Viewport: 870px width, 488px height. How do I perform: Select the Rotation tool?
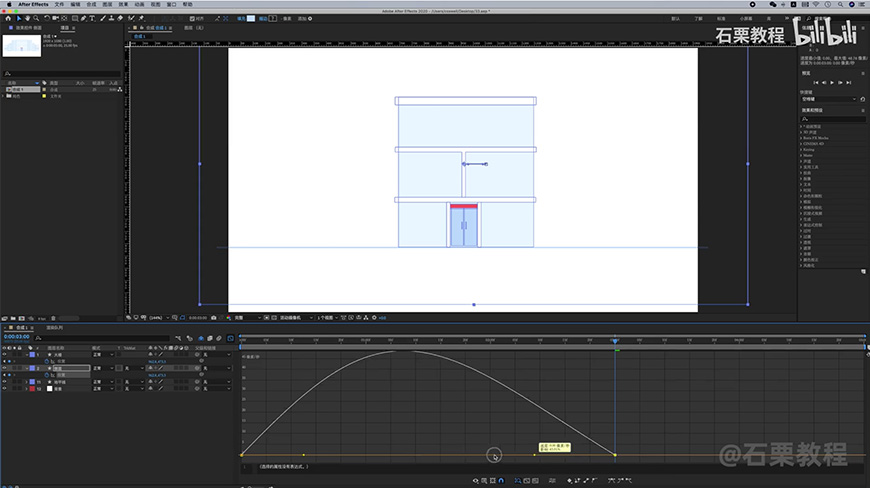coord(47,18)
